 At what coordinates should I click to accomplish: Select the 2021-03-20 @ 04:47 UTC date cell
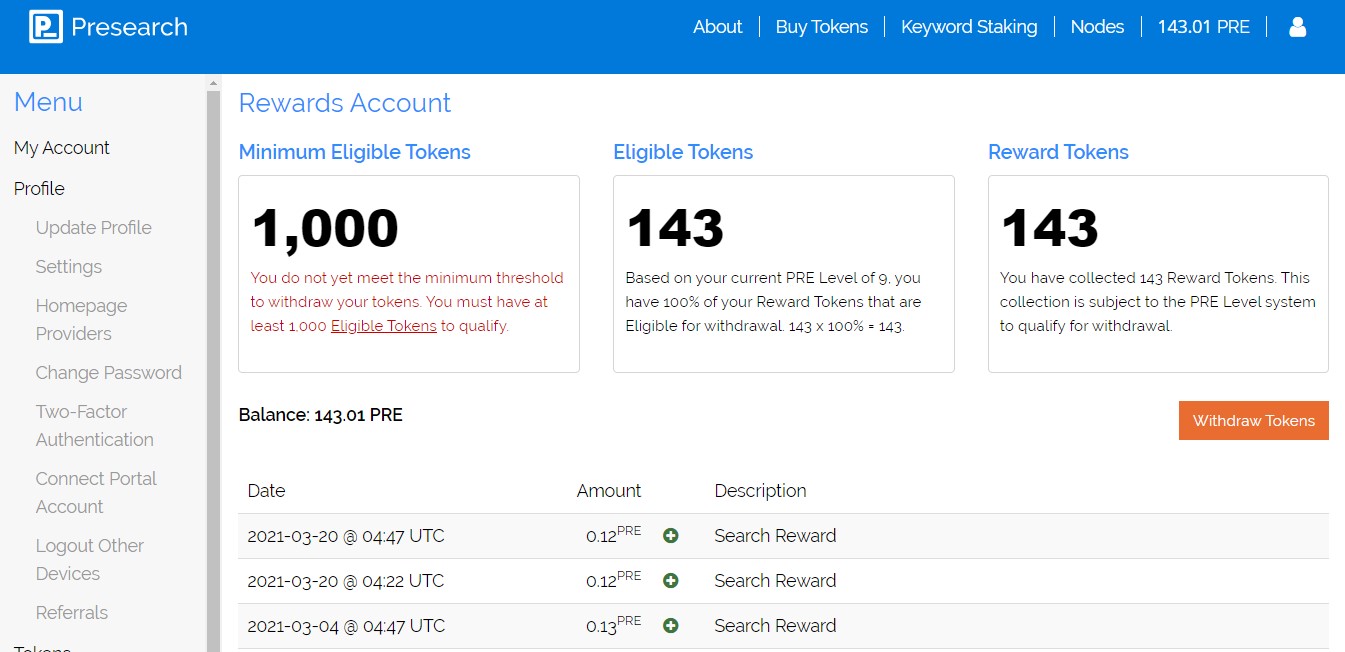coord(346,536)
